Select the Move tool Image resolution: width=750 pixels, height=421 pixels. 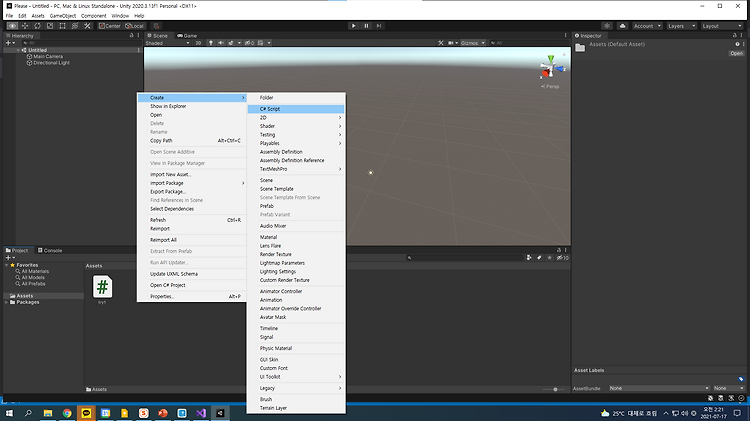[25, 26]
